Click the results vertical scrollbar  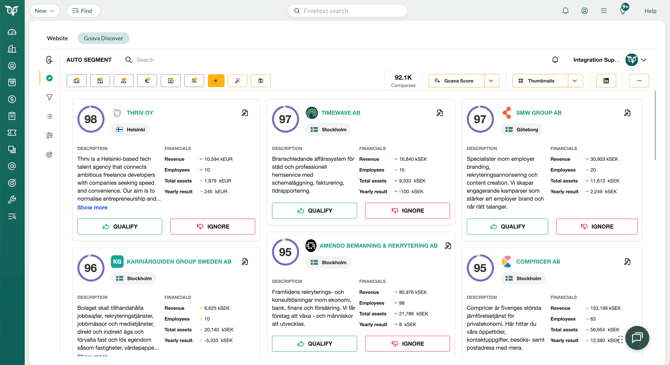[655, 126]
